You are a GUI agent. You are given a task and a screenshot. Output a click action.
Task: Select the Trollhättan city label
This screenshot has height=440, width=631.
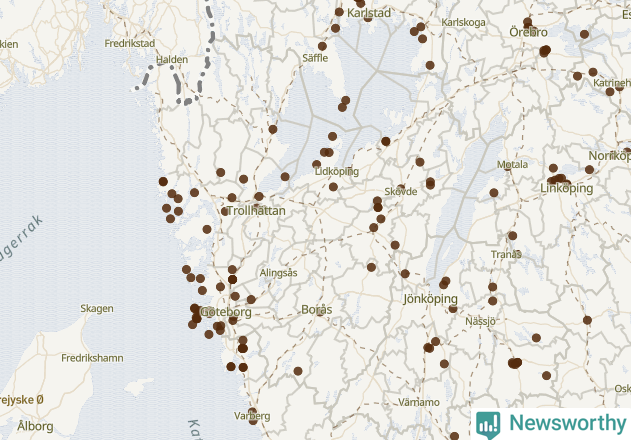256,211
